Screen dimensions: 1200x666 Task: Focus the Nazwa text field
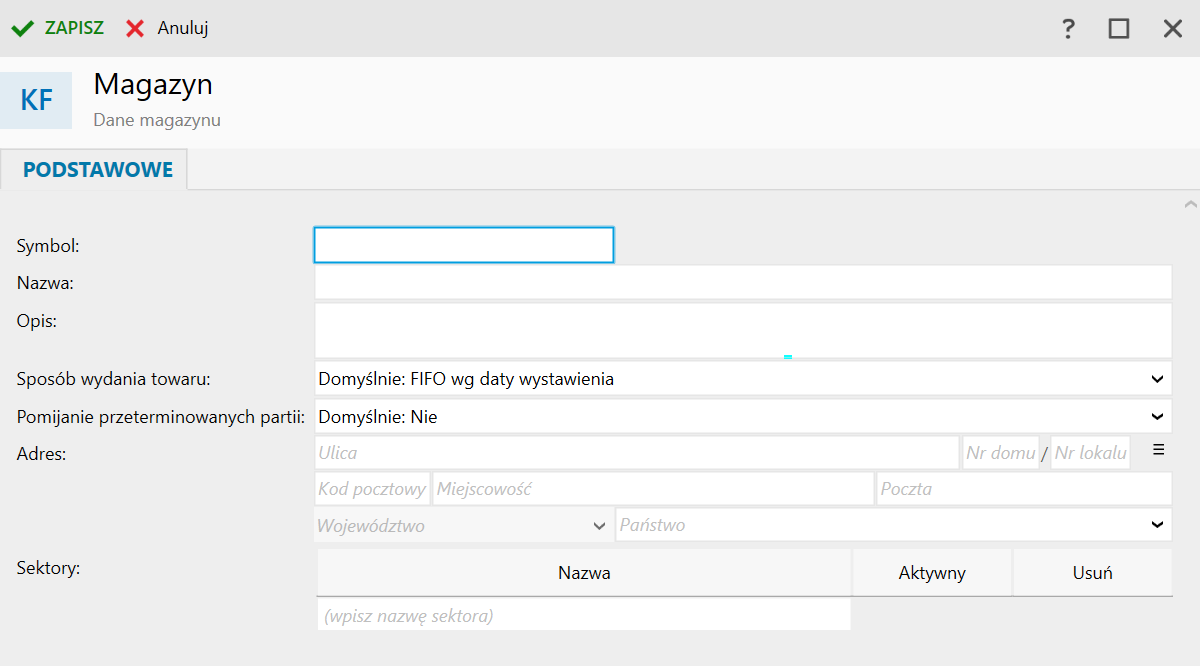[742, 283]
